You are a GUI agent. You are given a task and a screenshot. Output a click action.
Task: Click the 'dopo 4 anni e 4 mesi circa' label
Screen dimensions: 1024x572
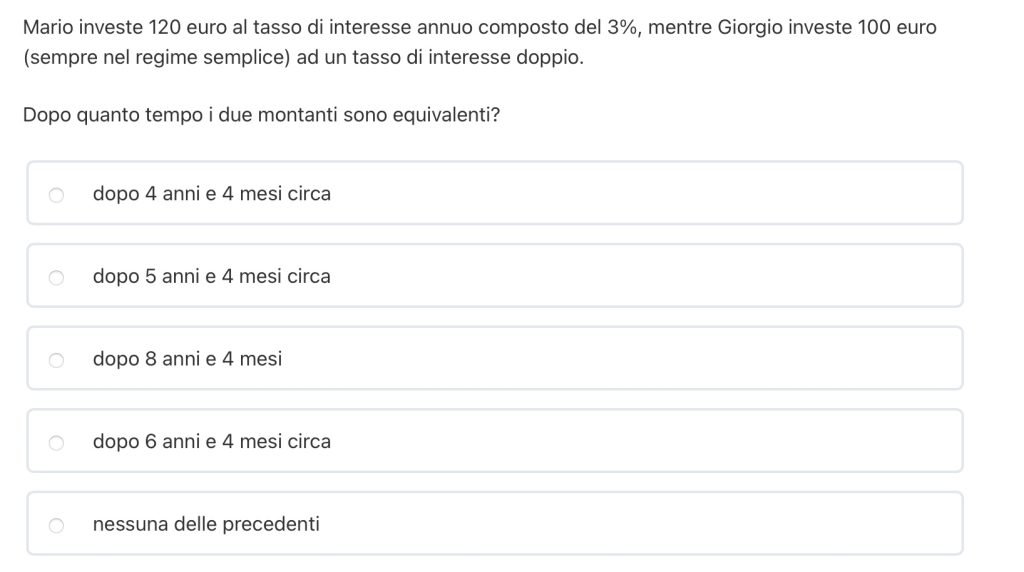point(211,194)
